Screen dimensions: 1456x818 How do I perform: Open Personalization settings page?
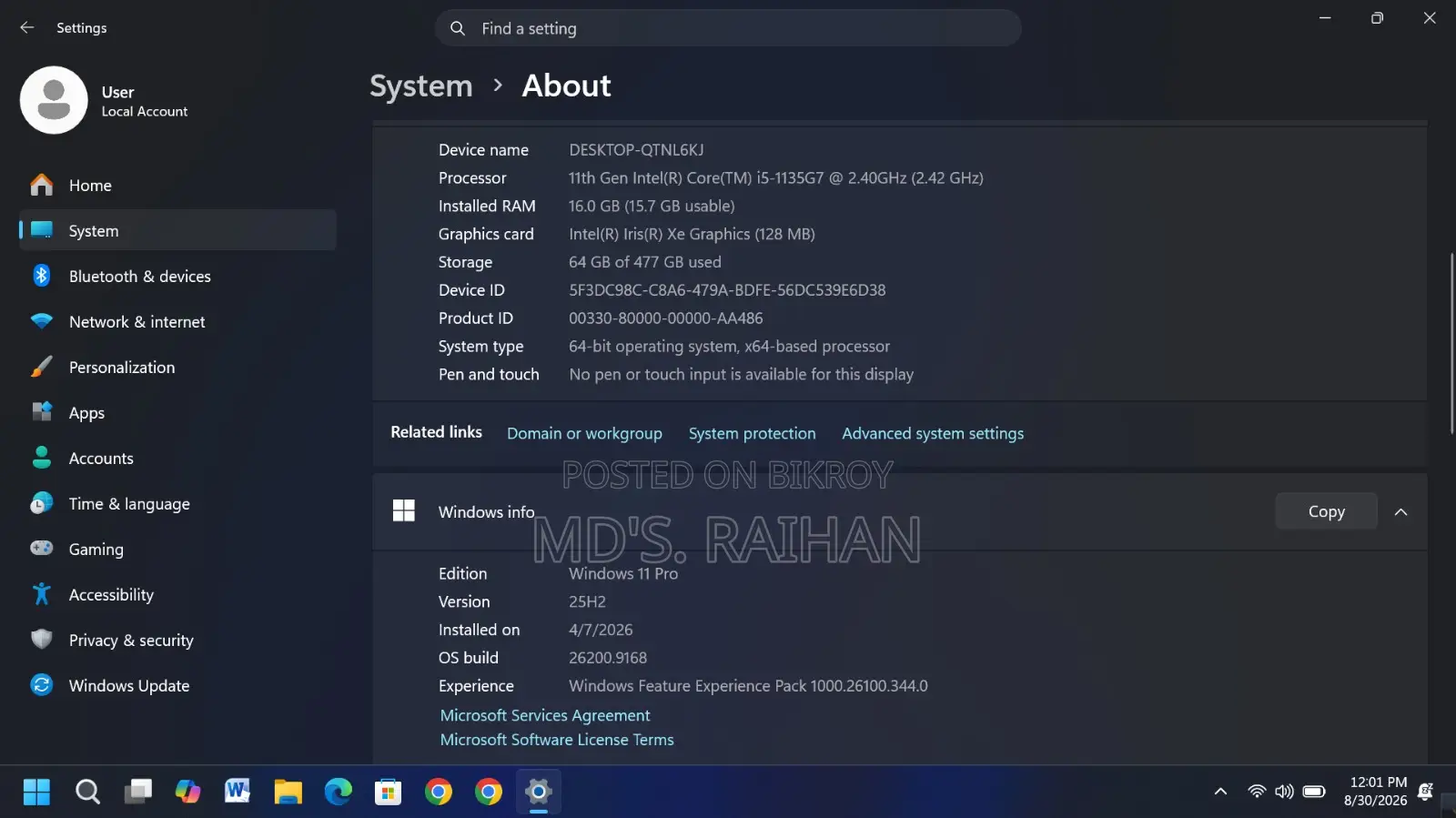pos(178,367)
